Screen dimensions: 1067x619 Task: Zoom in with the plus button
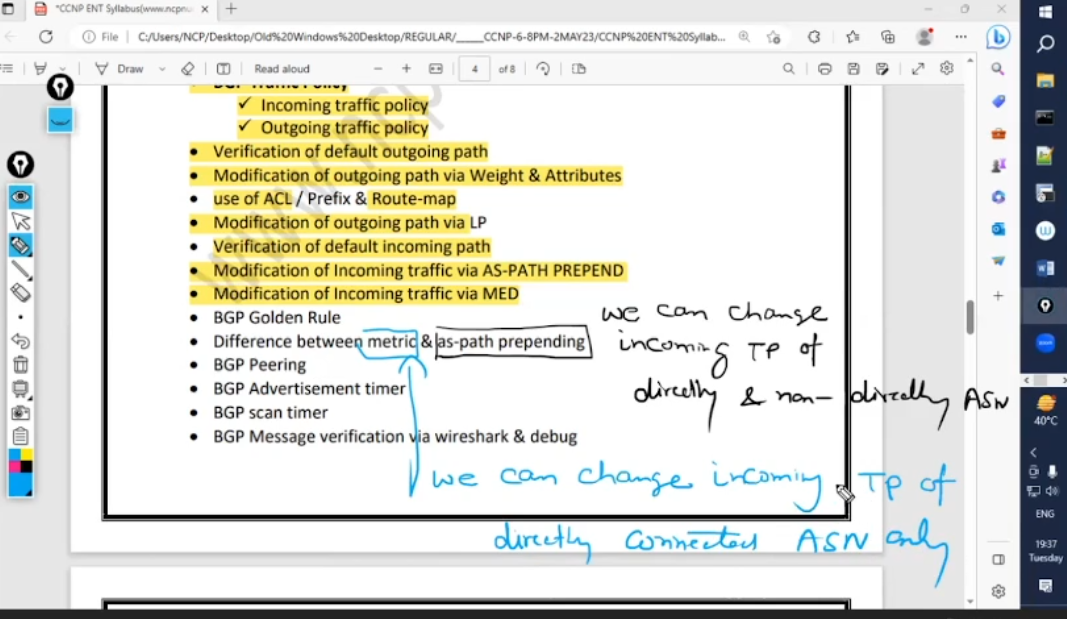tap(406, 69)
